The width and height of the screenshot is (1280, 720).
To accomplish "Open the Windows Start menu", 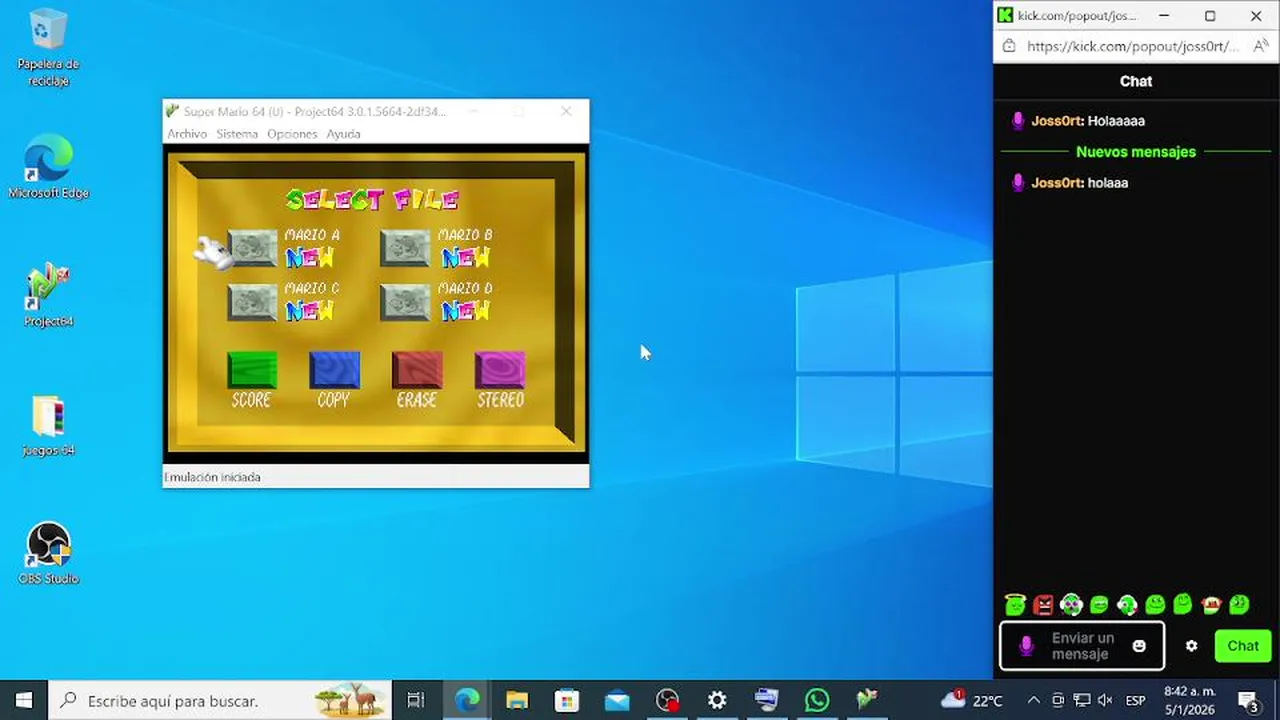I will coord(24,700).
